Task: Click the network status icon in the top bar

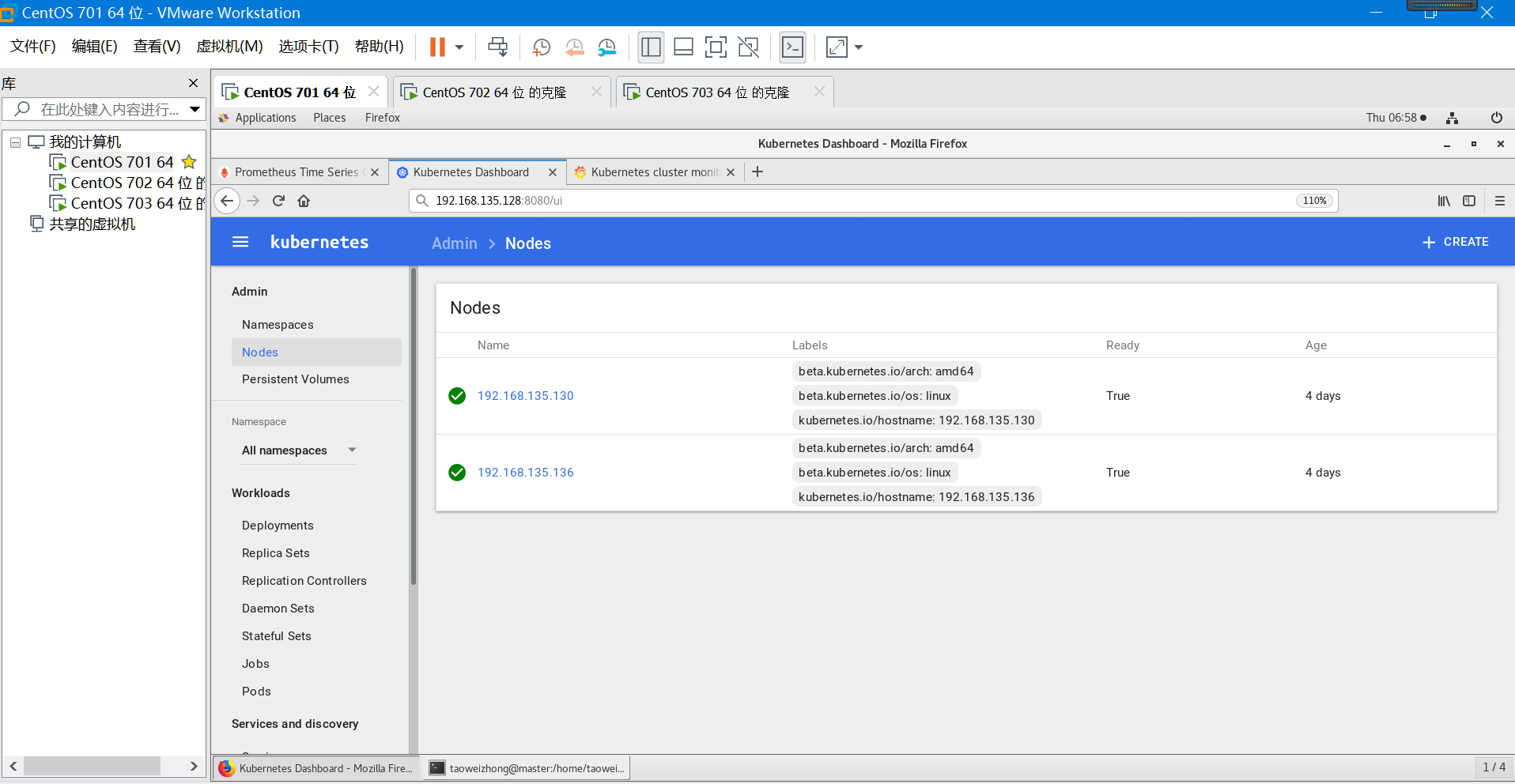Action: coord(1452,118)
